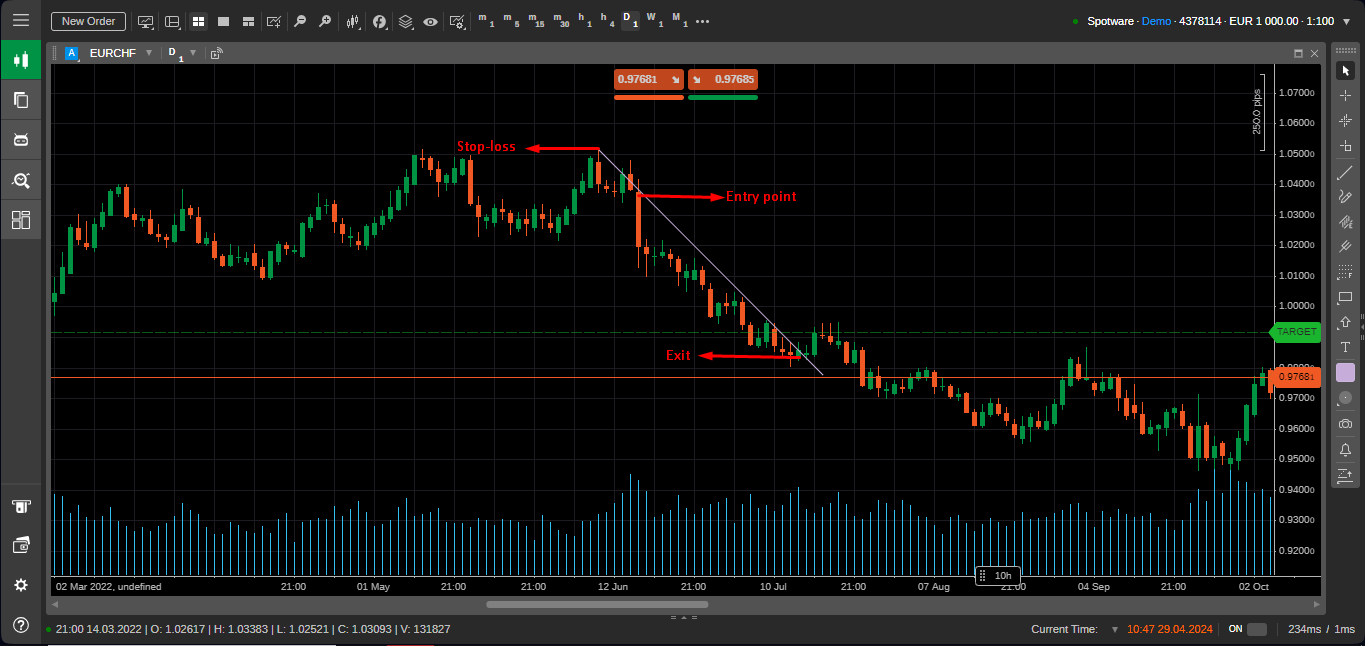The height and width of the screenshot is (646, 1365).
Task: Enable the single chart view mode
Action: click(x=222, y=21)
